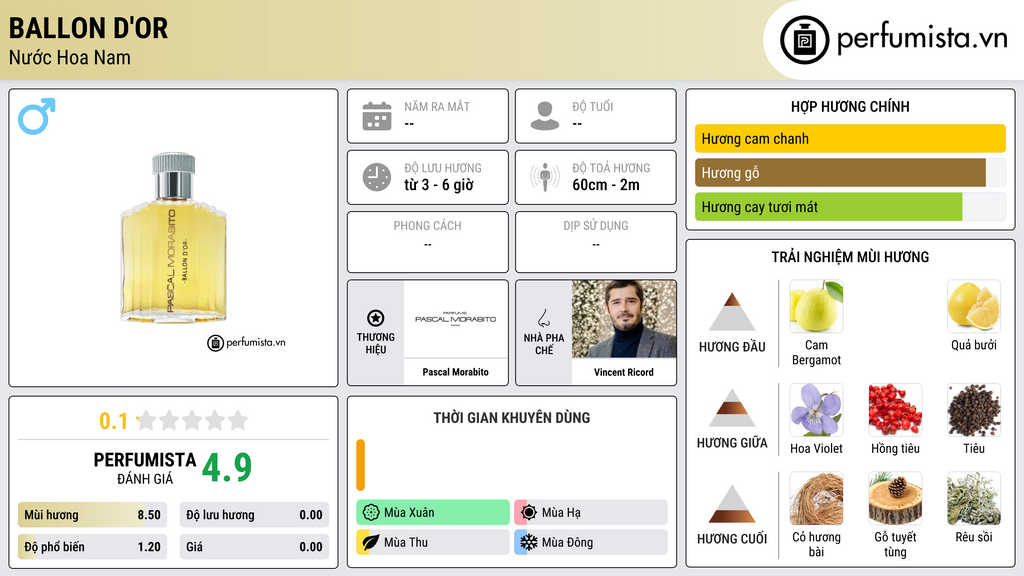Click the Hương đầu pyramid icon

coord(732,312)
